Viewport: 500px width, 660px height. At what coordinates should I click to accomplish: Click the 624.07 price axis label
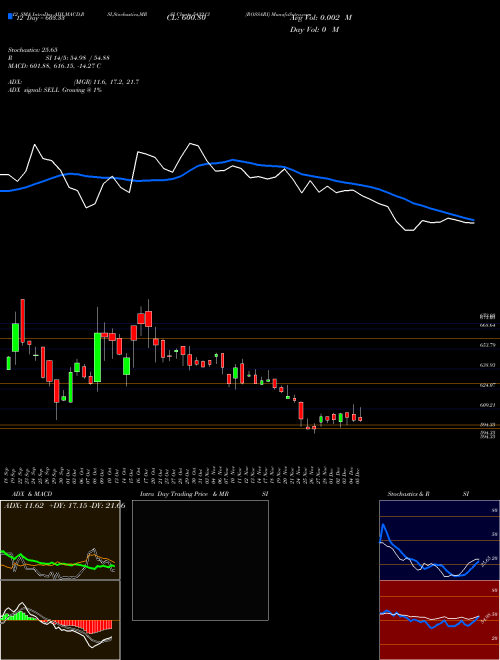pos(488,385)
